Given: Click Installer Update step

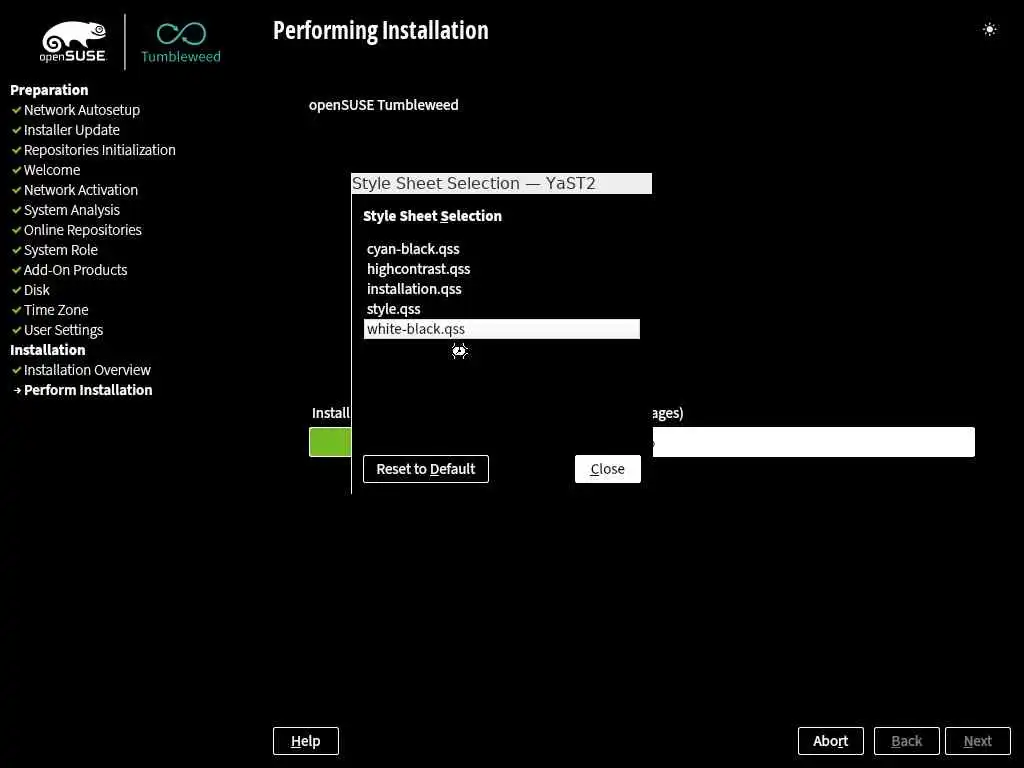Looking at the screenshot, I should (x=72, y=130).
